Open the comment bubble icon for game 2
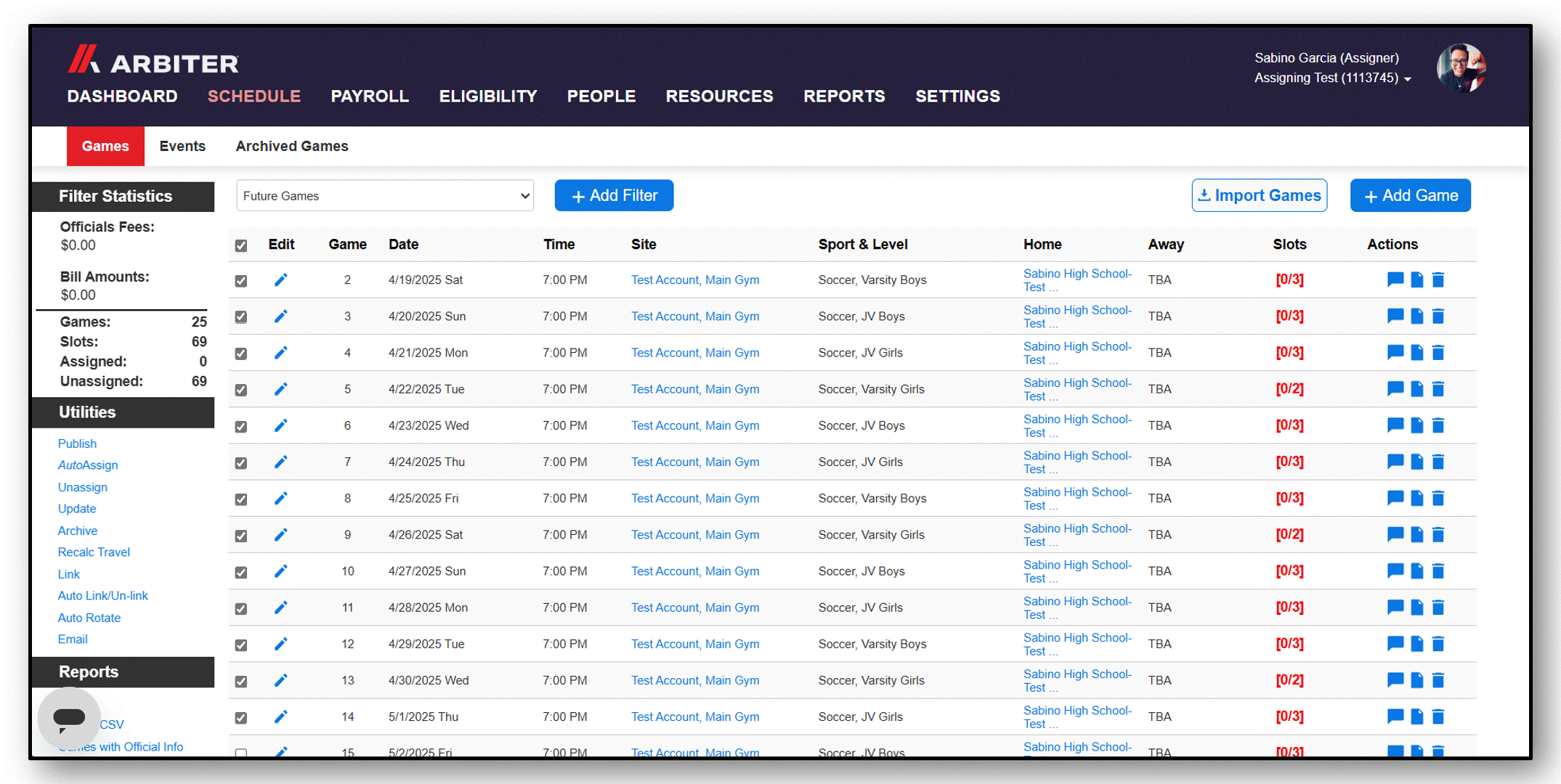1561x784 pixels. tap(1395, 279)
